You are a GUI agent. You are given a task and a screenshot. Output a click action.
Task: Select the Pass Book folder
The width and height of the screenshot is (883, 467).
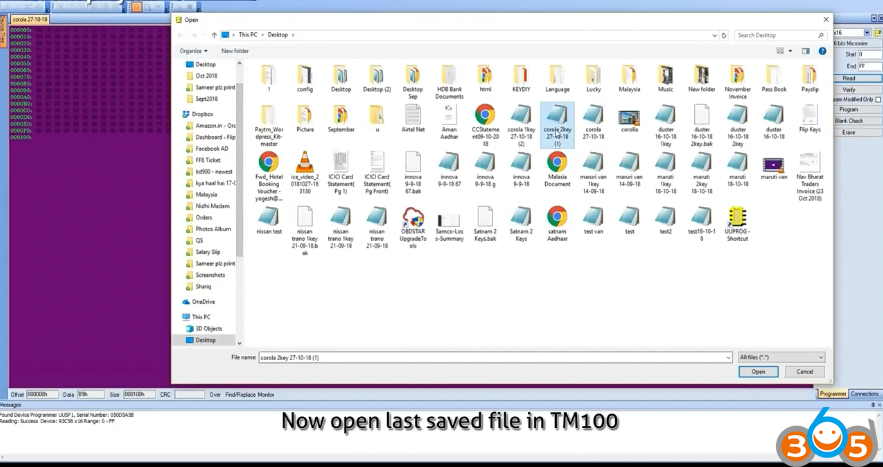pyautogui.click(x=773, y=79)
